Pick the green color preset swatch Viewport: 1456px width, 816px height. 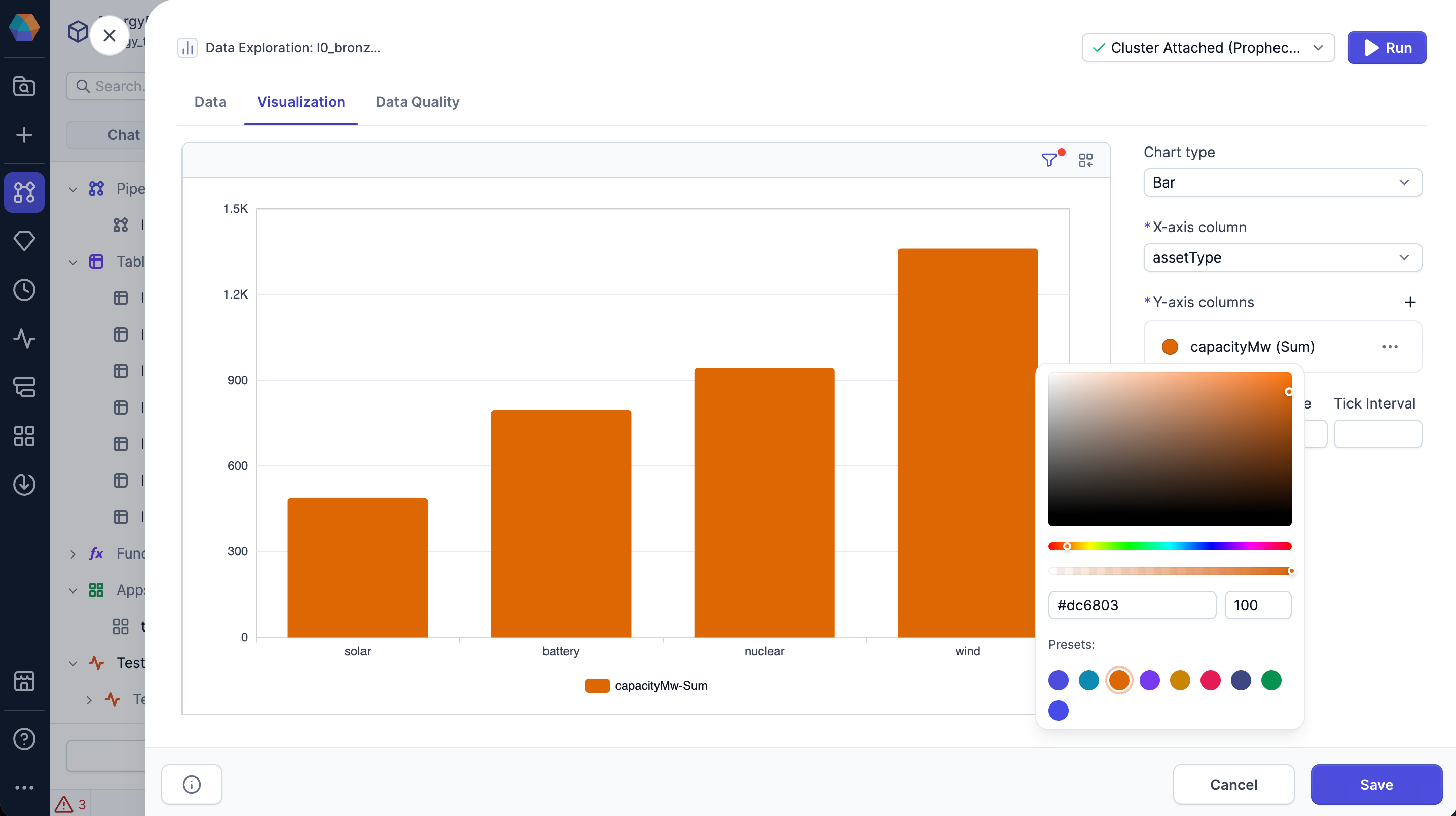1271,680
